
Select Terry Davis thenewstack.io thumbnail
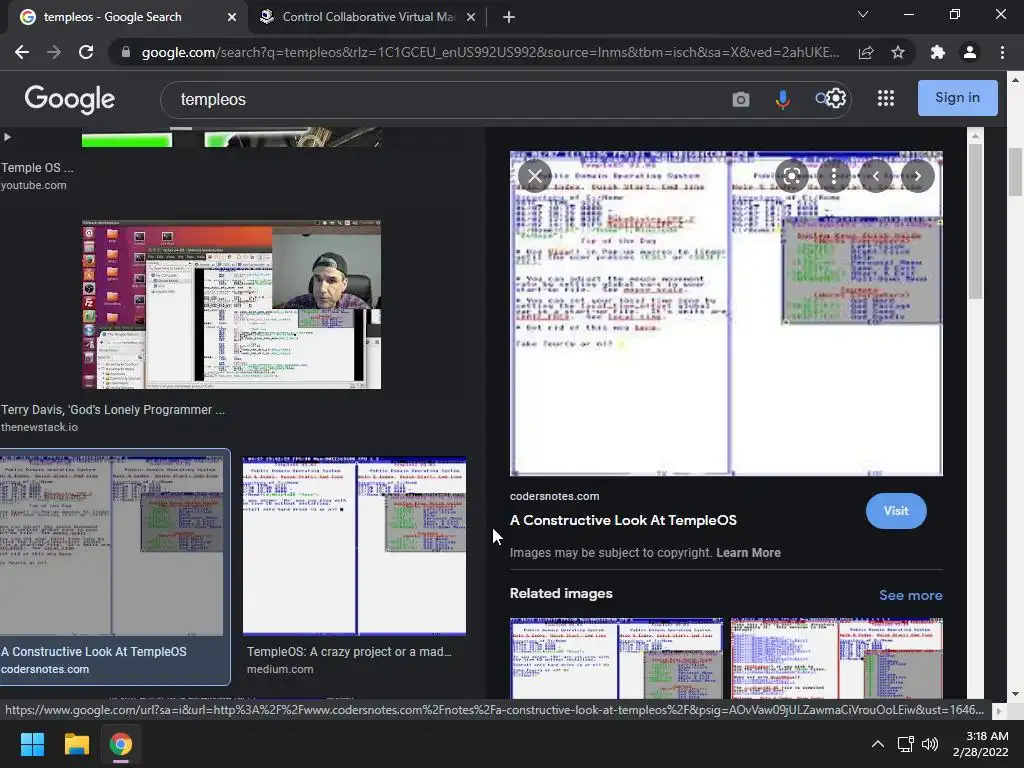pos(231,304)
